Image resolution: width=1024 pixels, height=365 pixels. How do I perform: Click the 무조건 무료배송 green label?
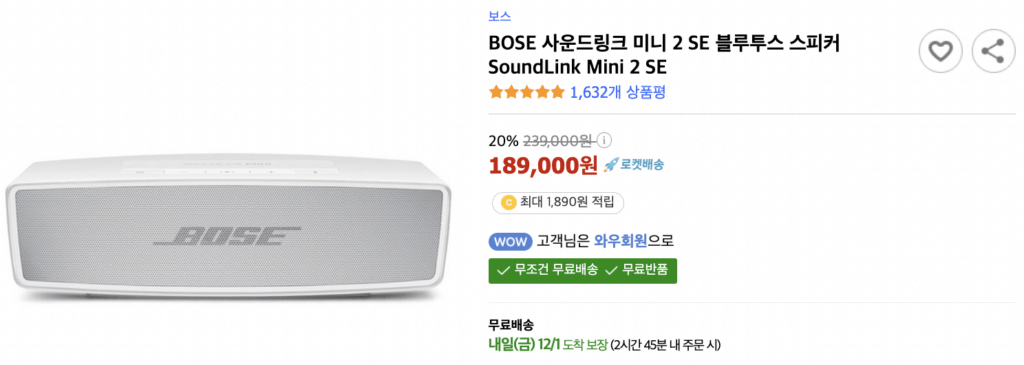point(547,271)
